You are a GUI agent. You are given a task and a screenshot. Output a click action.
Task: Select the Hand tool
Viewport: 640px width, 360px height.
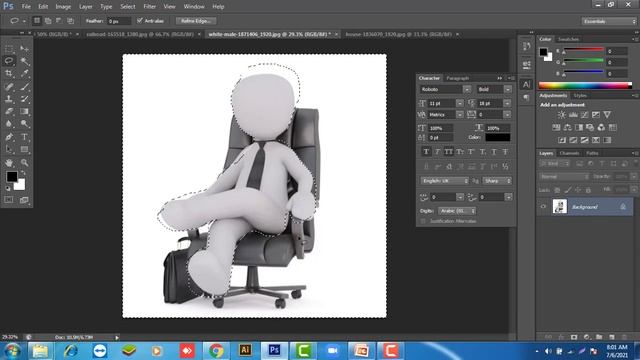9,162
